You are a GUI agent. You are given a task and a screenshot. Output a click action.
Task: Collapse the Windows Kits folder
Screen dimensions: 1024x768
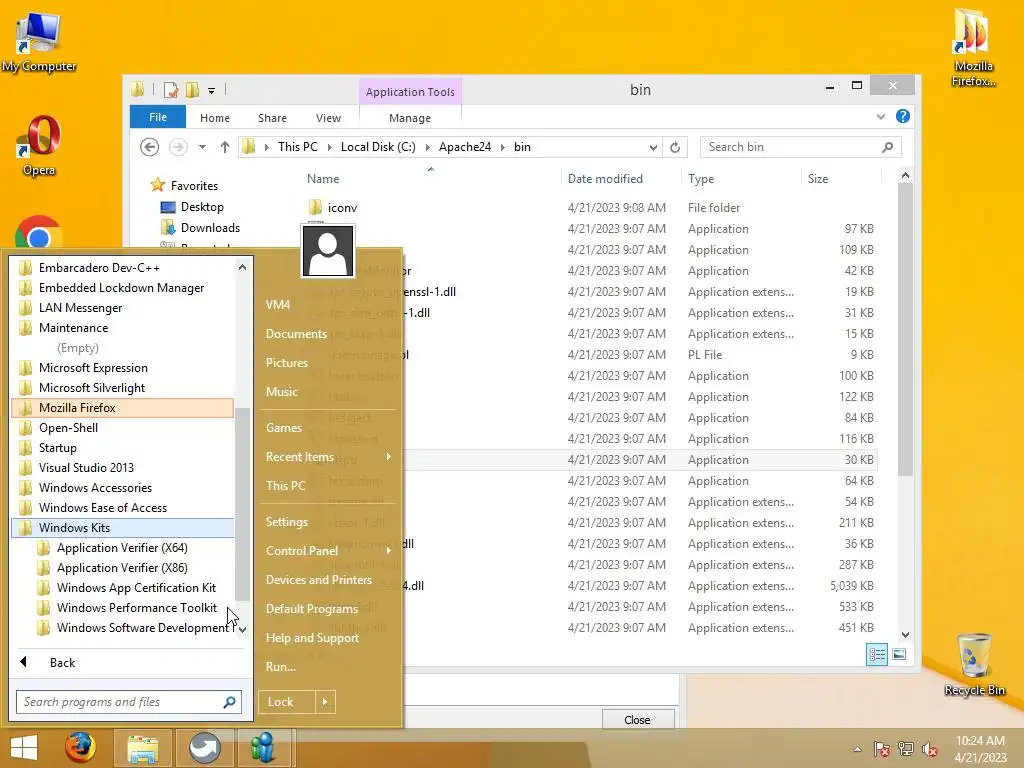click(122, 528)
